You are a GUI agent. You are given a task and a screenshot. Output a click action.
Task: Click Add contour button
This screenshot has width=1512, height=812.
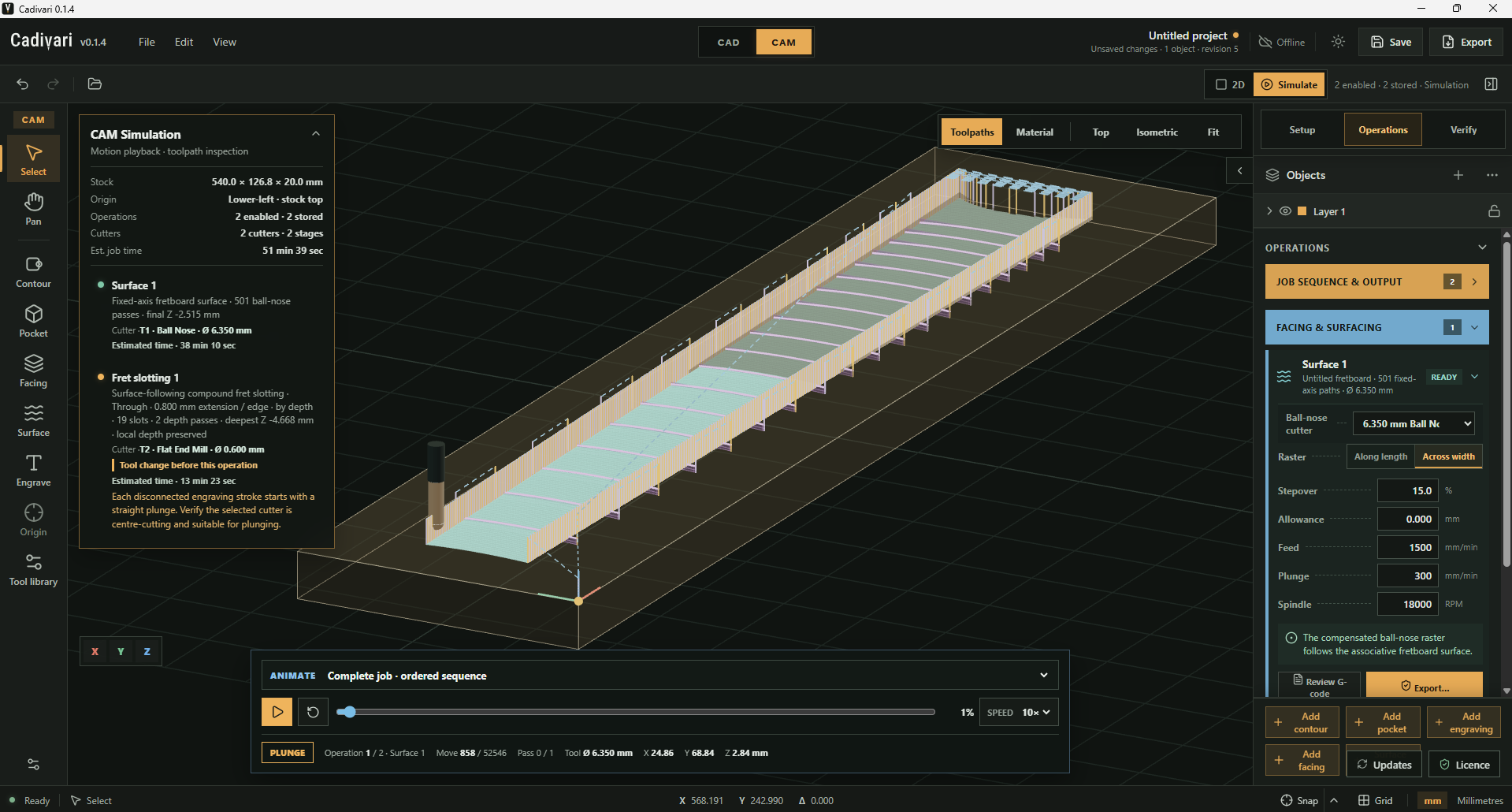point(1302,722)
